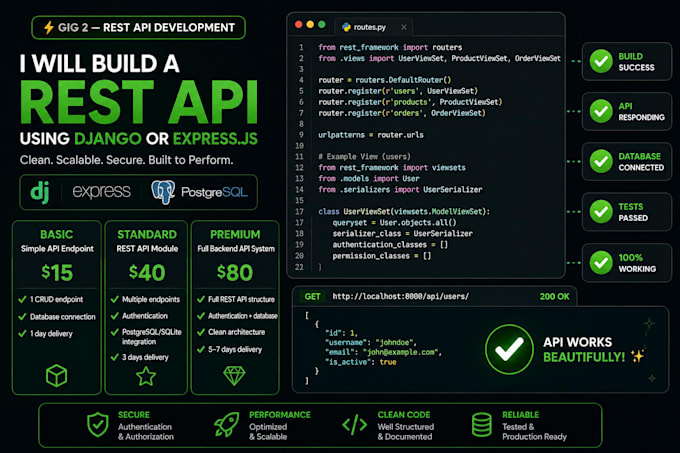Click the 'Optimized & Scalable' text

(x=268, y=432)
